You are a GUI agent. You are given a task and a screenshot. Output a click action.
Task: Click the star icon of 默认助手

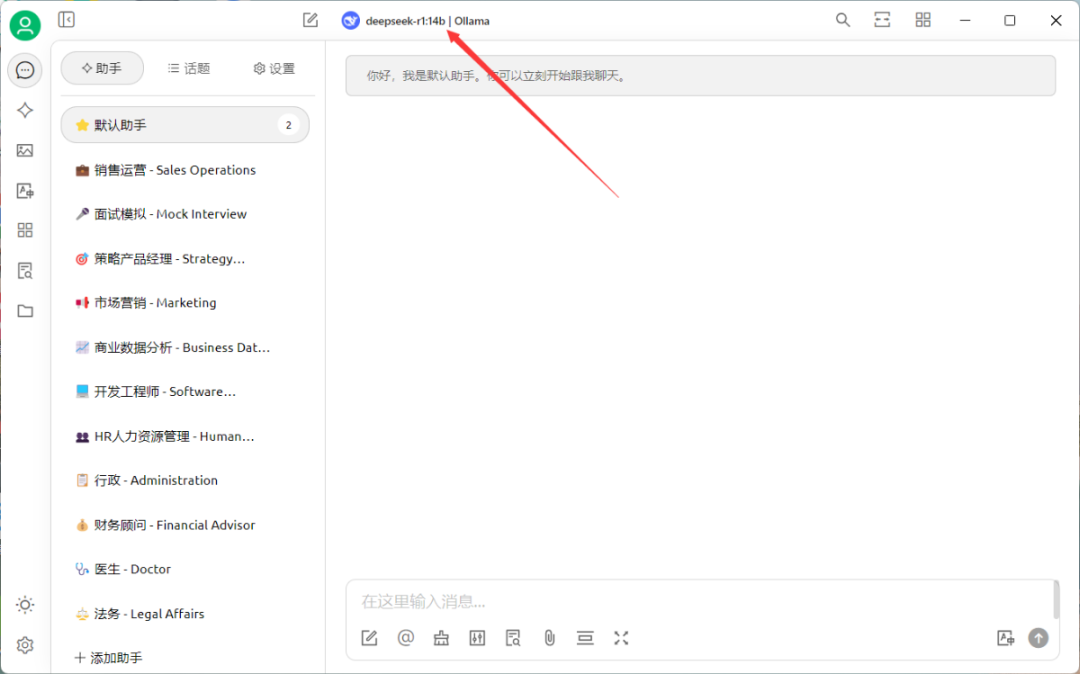click(82, 125)
